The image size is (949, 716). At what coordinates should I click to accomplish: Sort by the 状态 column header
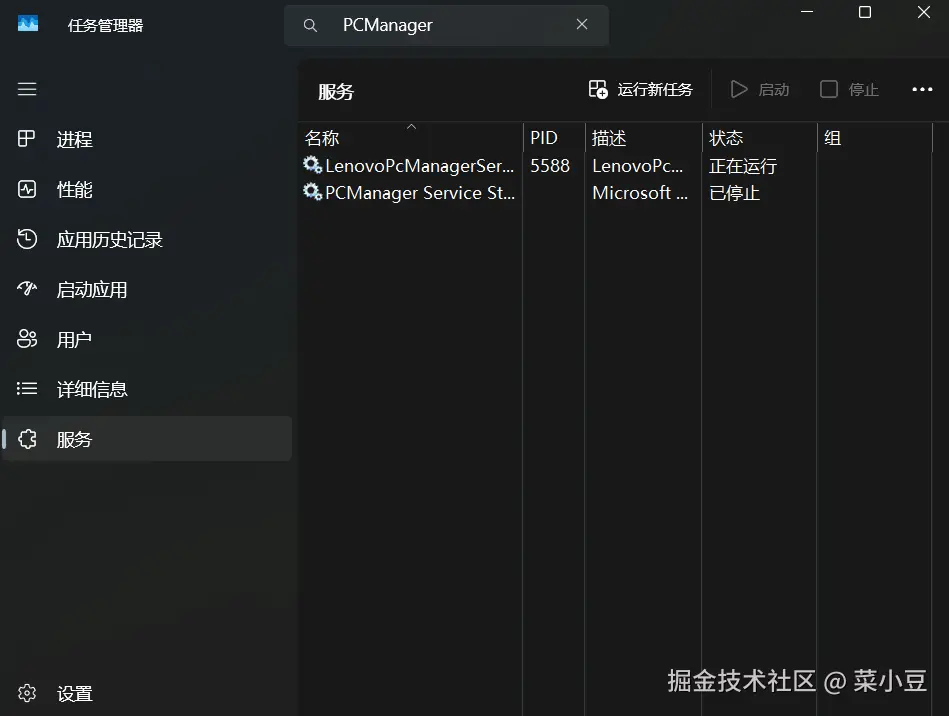tap(759, 138)
